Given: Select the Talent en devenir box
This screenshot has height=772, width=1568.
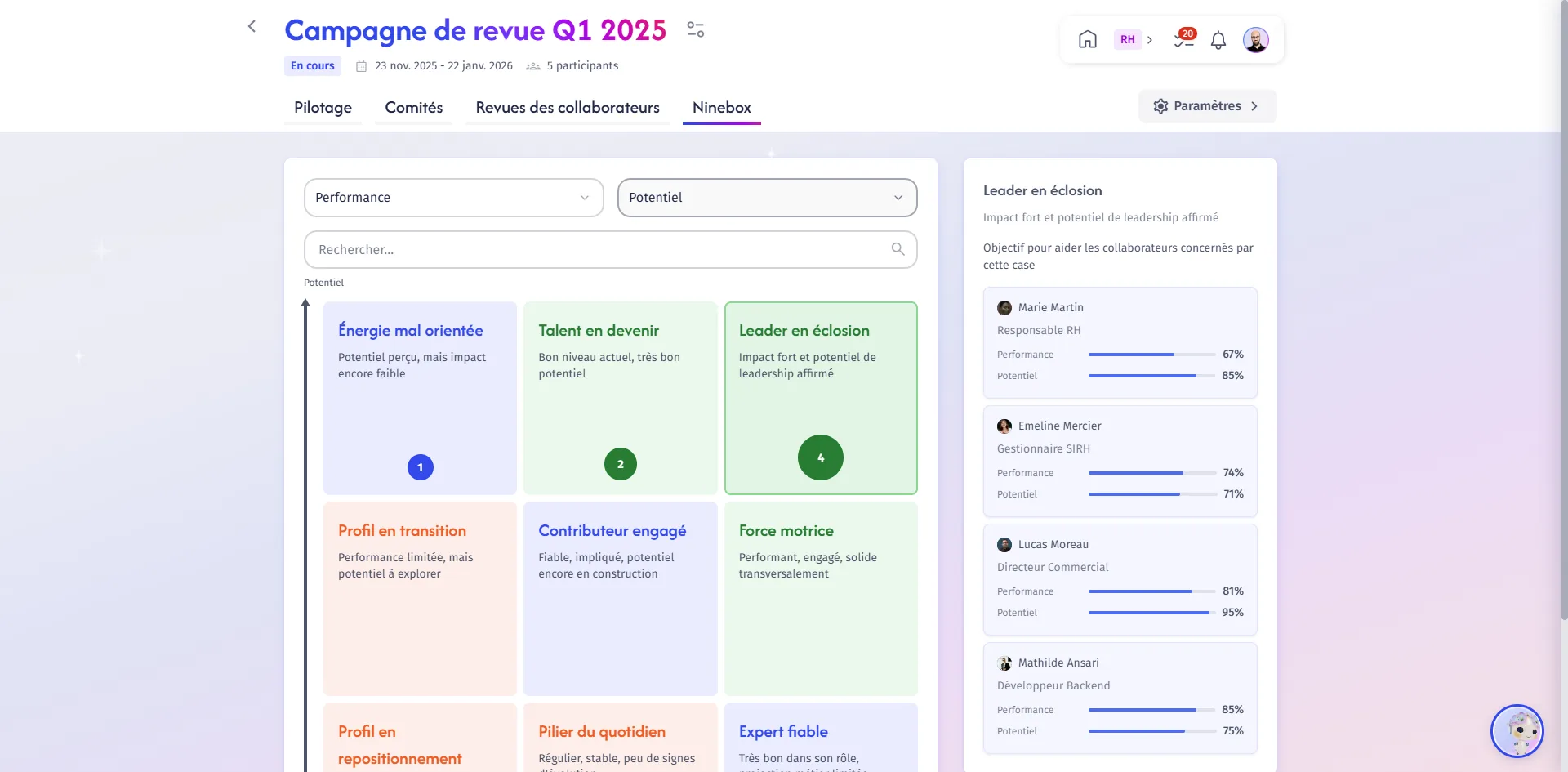Looking at the screenshot, I should pyautogui.click(x=621, y=398).
